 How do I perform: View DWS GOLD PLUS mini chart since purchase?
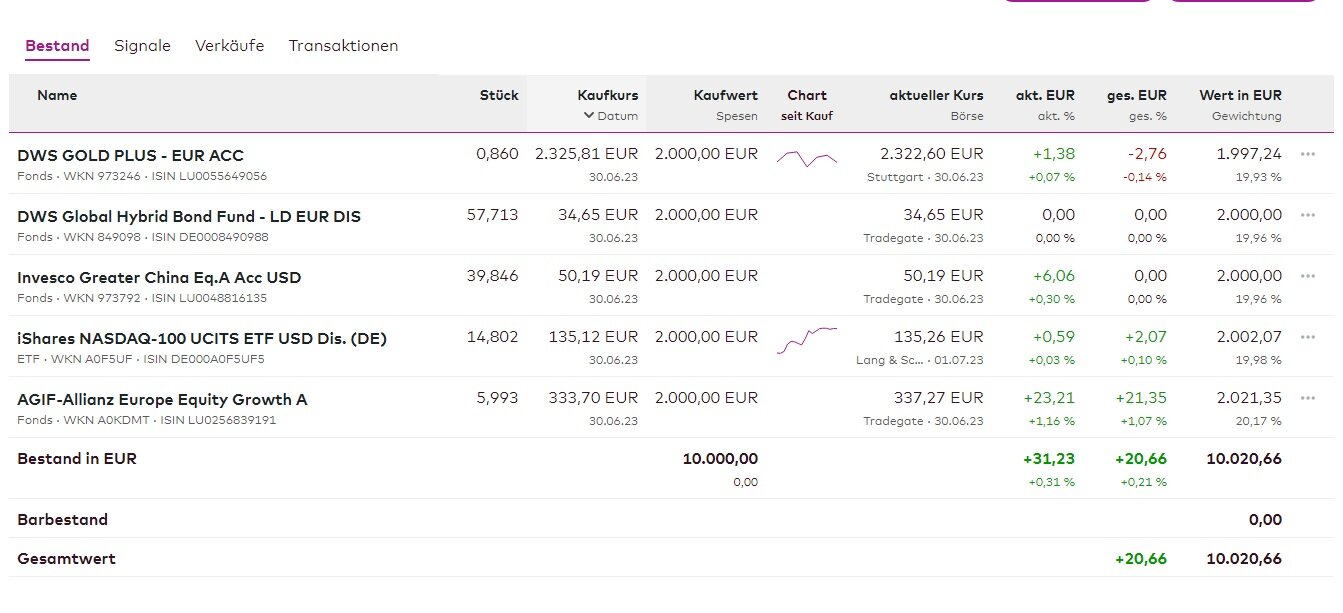(x=806, y=158)
